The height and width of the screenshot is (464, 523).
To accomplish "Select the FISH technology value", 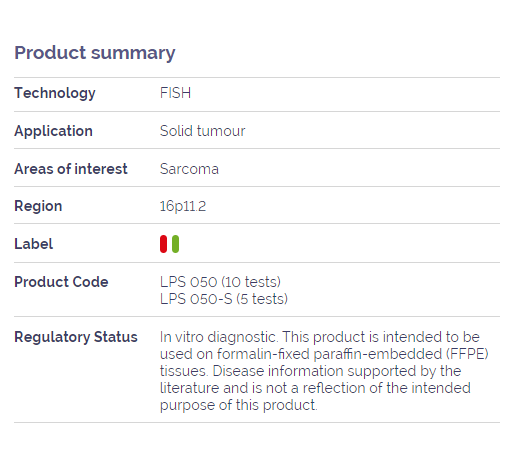I will 175,93.
